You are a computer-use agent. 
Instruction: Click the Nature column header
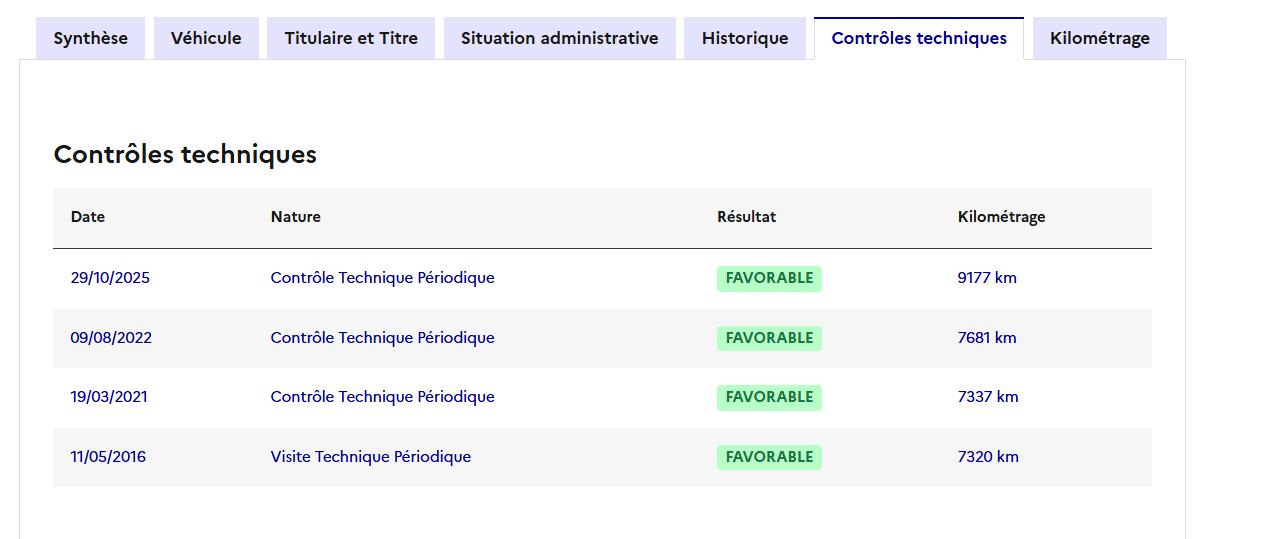296,216
